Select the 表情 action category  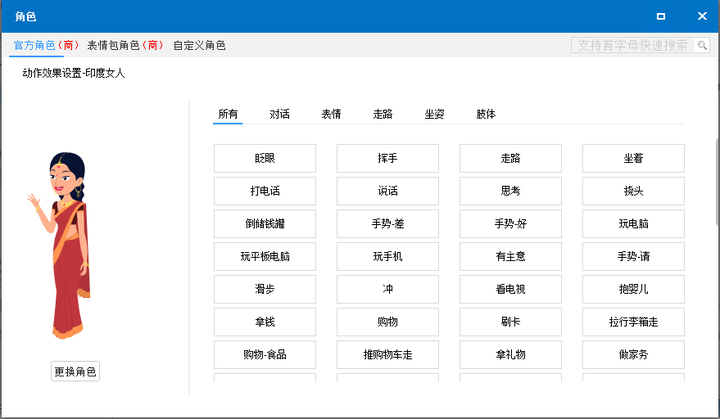click(x=331, y=114)
